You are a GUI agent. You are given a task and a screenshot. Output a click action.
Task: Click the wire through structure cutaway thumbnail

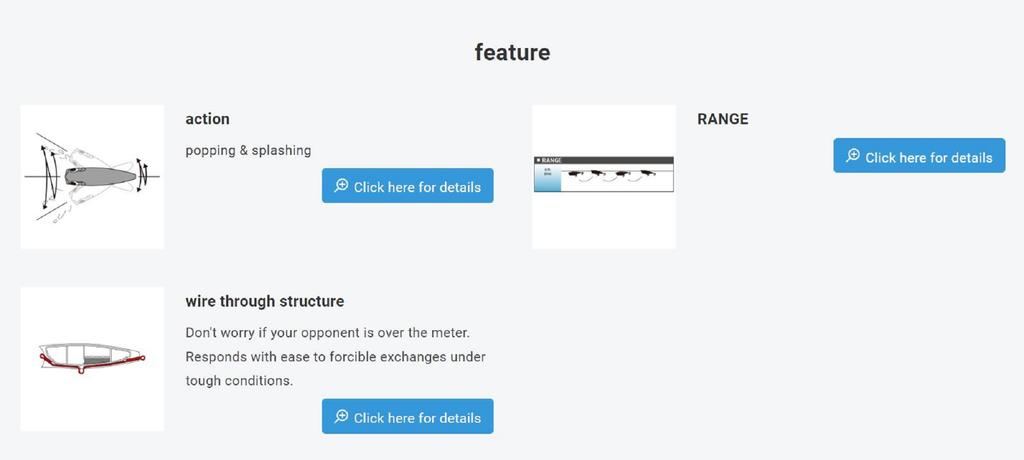pyautogui.click(x=92, y=359)
